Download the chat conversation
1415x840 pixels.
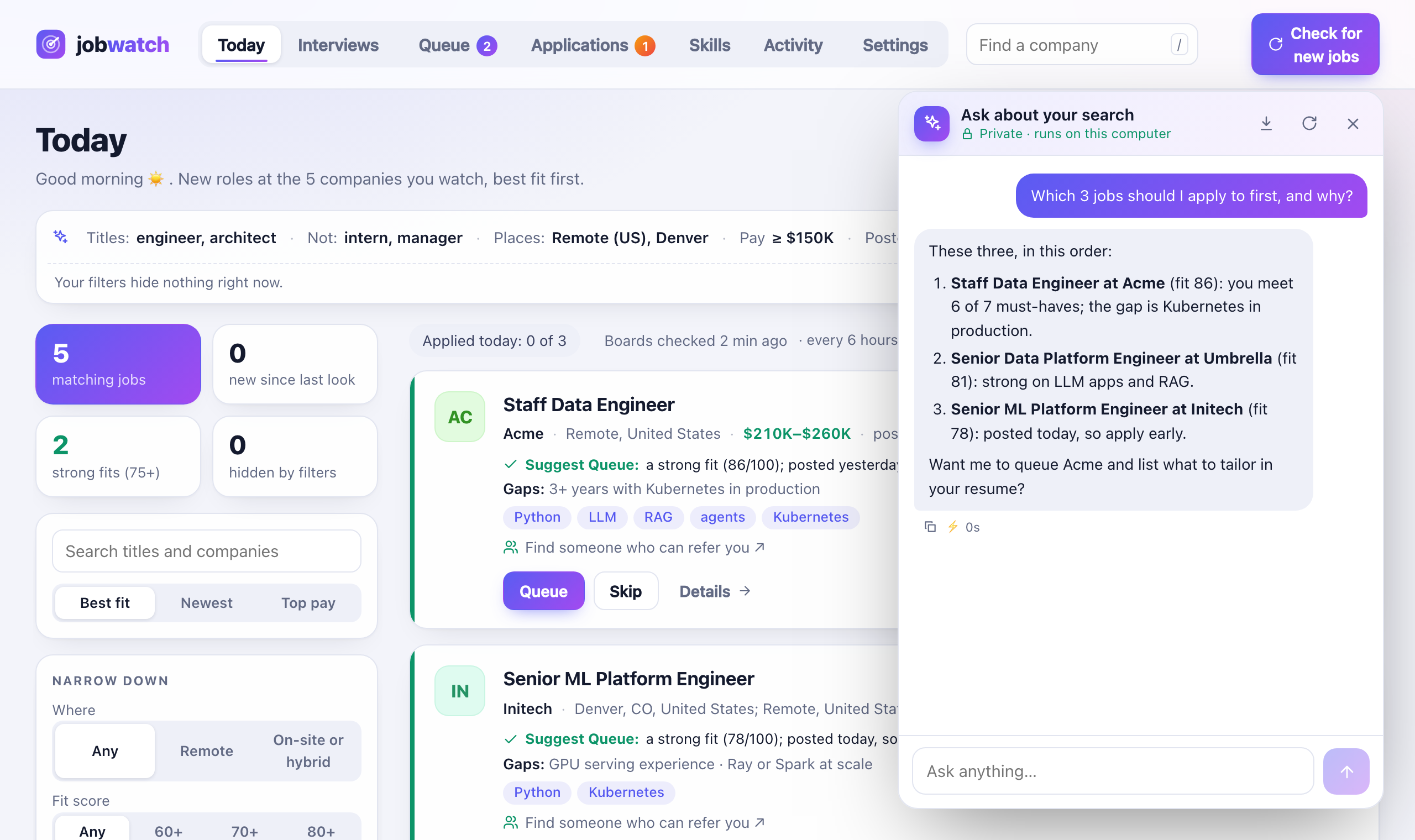(x=1266, y=123)
